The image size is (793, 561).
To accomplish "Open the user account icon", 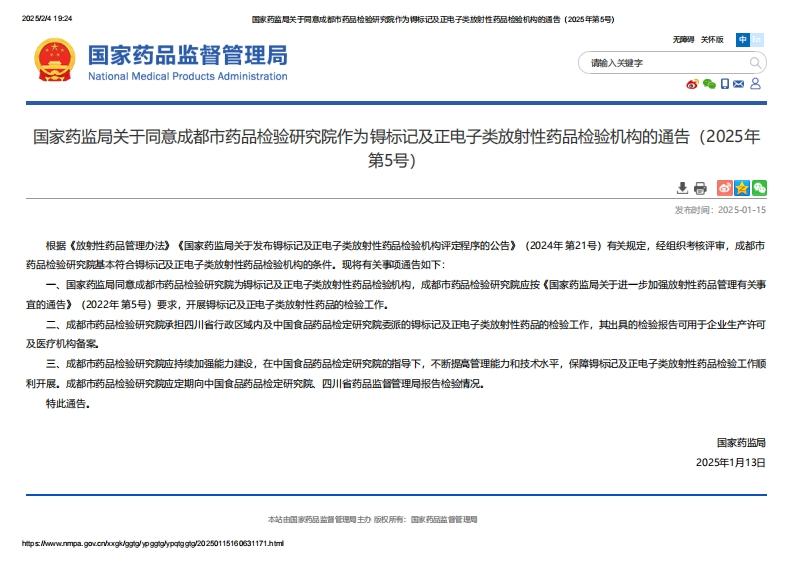I will click(755, 84).
